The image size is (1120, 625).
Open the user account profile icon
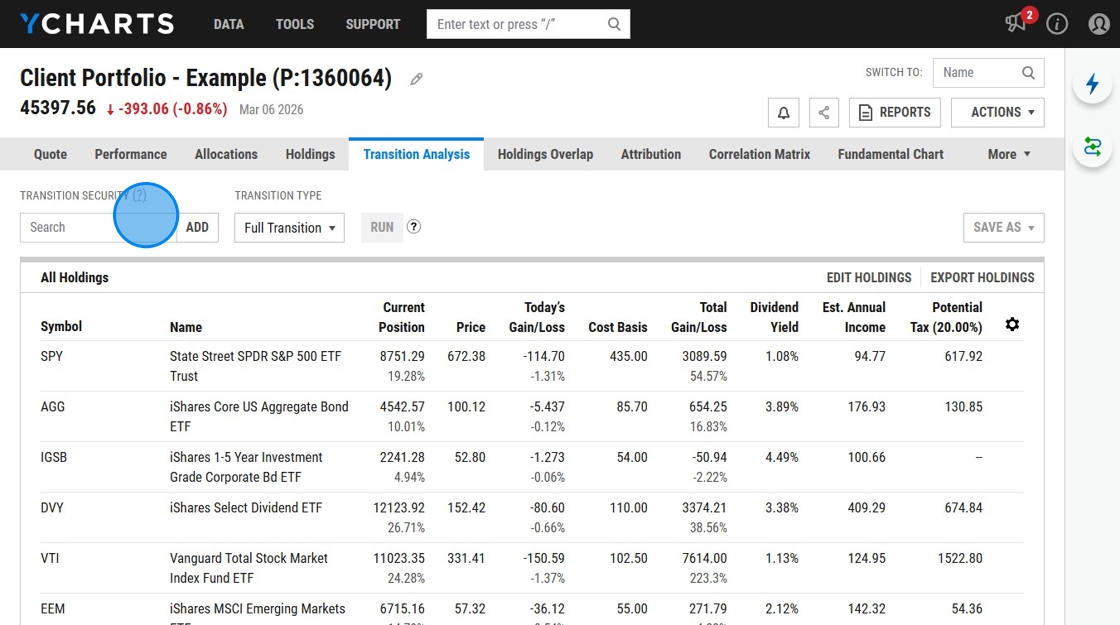click(1099, 24)
